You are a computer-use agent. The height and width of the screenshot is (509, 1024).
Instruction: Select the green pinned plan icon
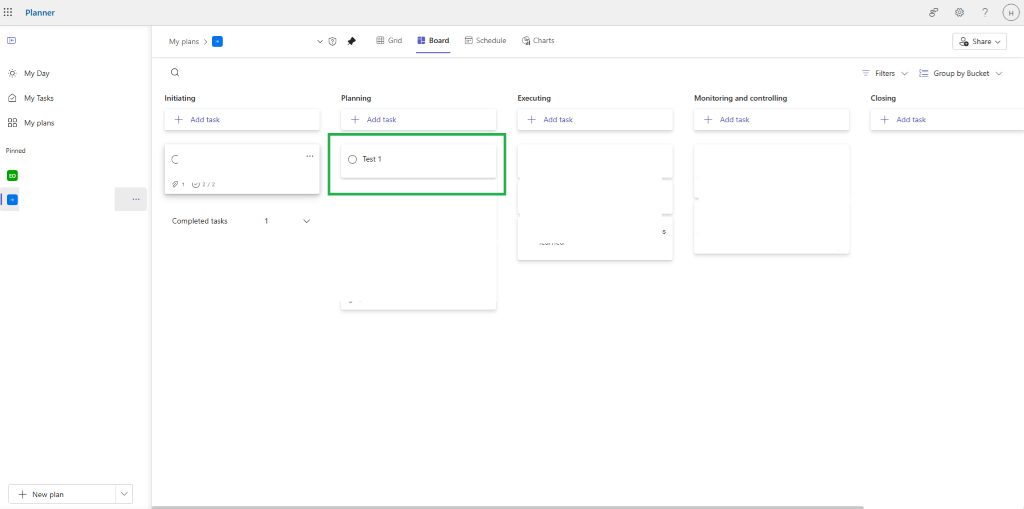(x=12, y=175)
